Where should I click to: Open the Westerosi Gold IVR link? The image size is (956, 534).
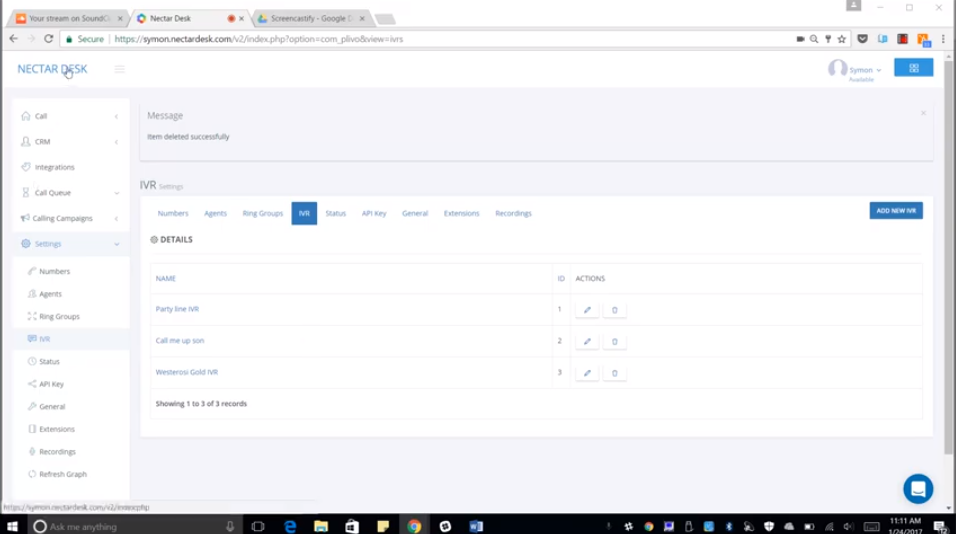187,372
